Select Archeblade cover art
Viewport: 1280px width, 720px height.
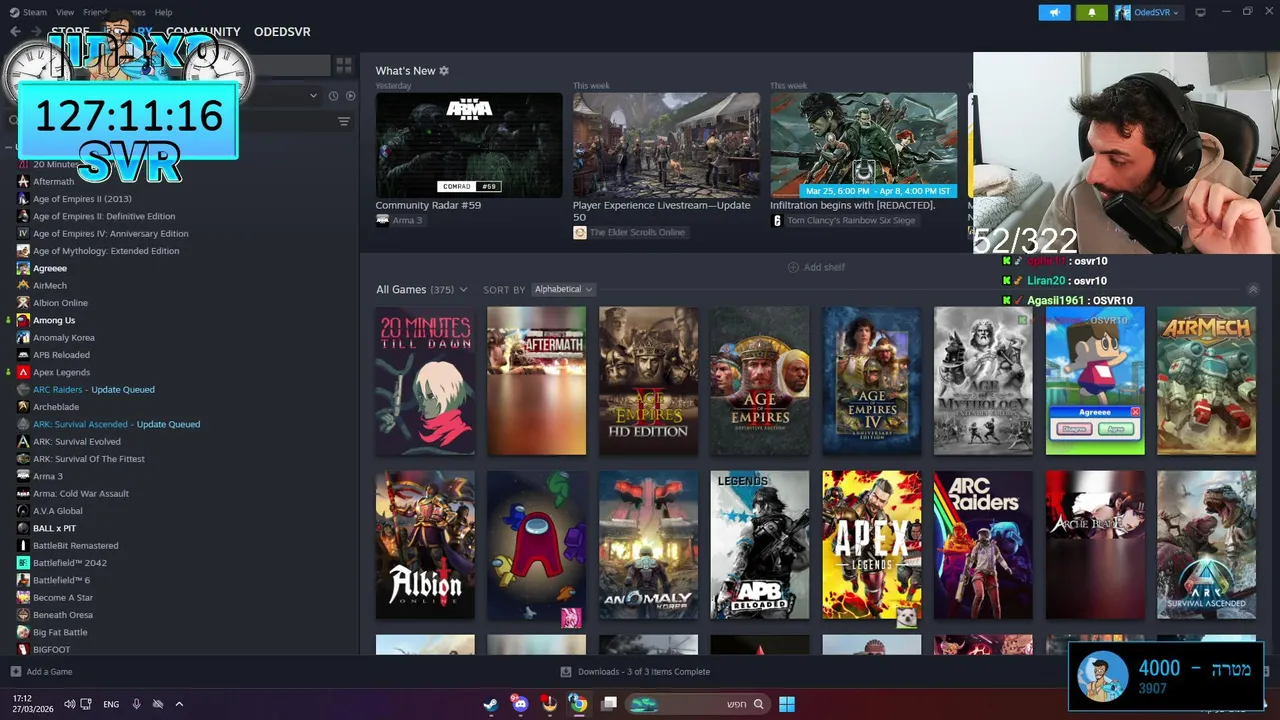click(x=1095, y=545)
